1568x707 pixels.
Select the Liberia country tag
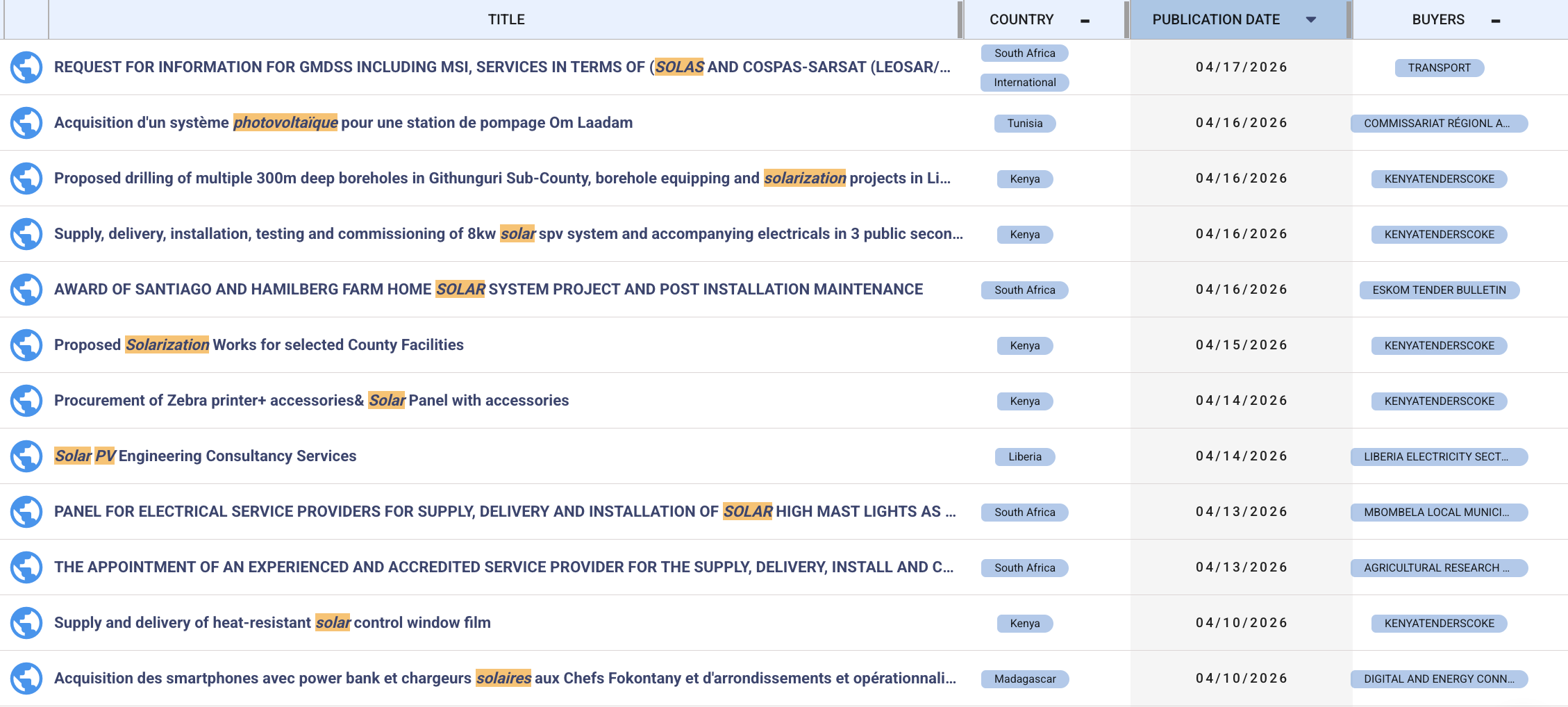[1025, 457]
